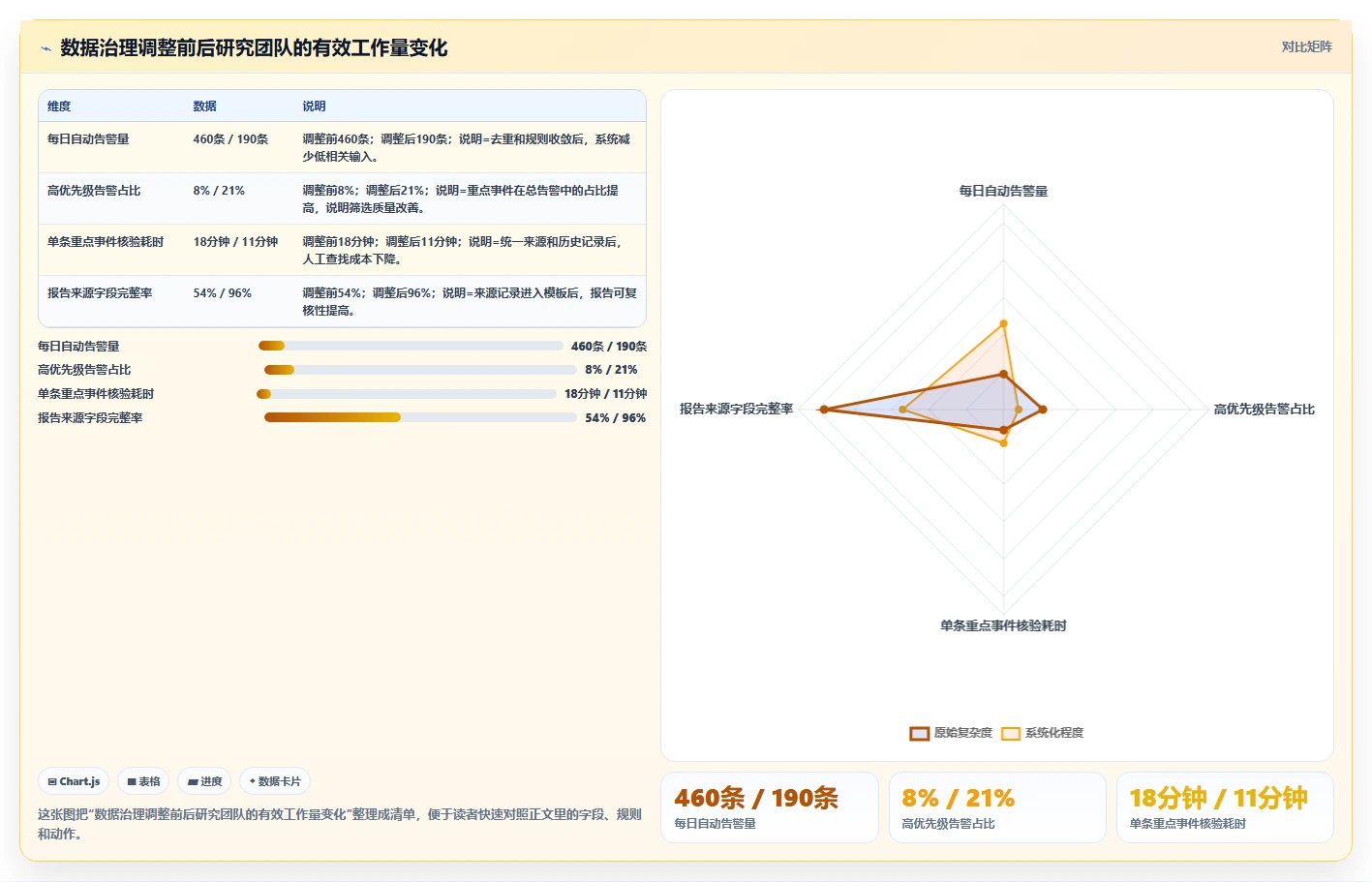The width and height of the screenshot is (1372, 882).
Task: Click the caption paragraph beginning 这张图把
Action: click(x=340, y=824)
